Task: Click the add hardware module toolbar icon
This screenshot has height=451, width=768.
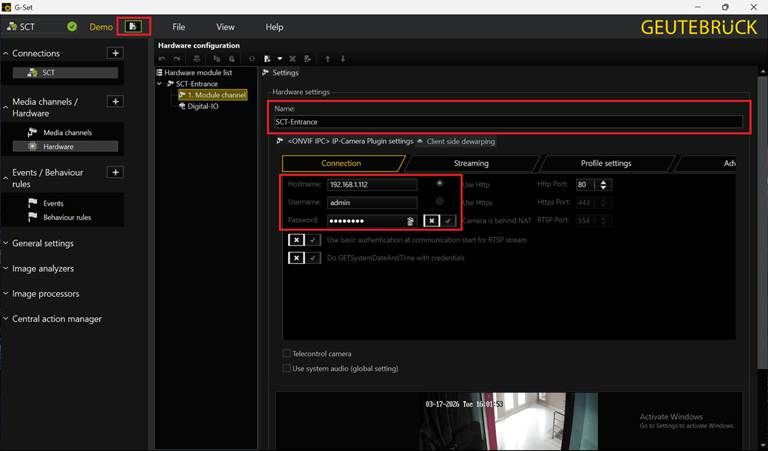Action: 267,59
